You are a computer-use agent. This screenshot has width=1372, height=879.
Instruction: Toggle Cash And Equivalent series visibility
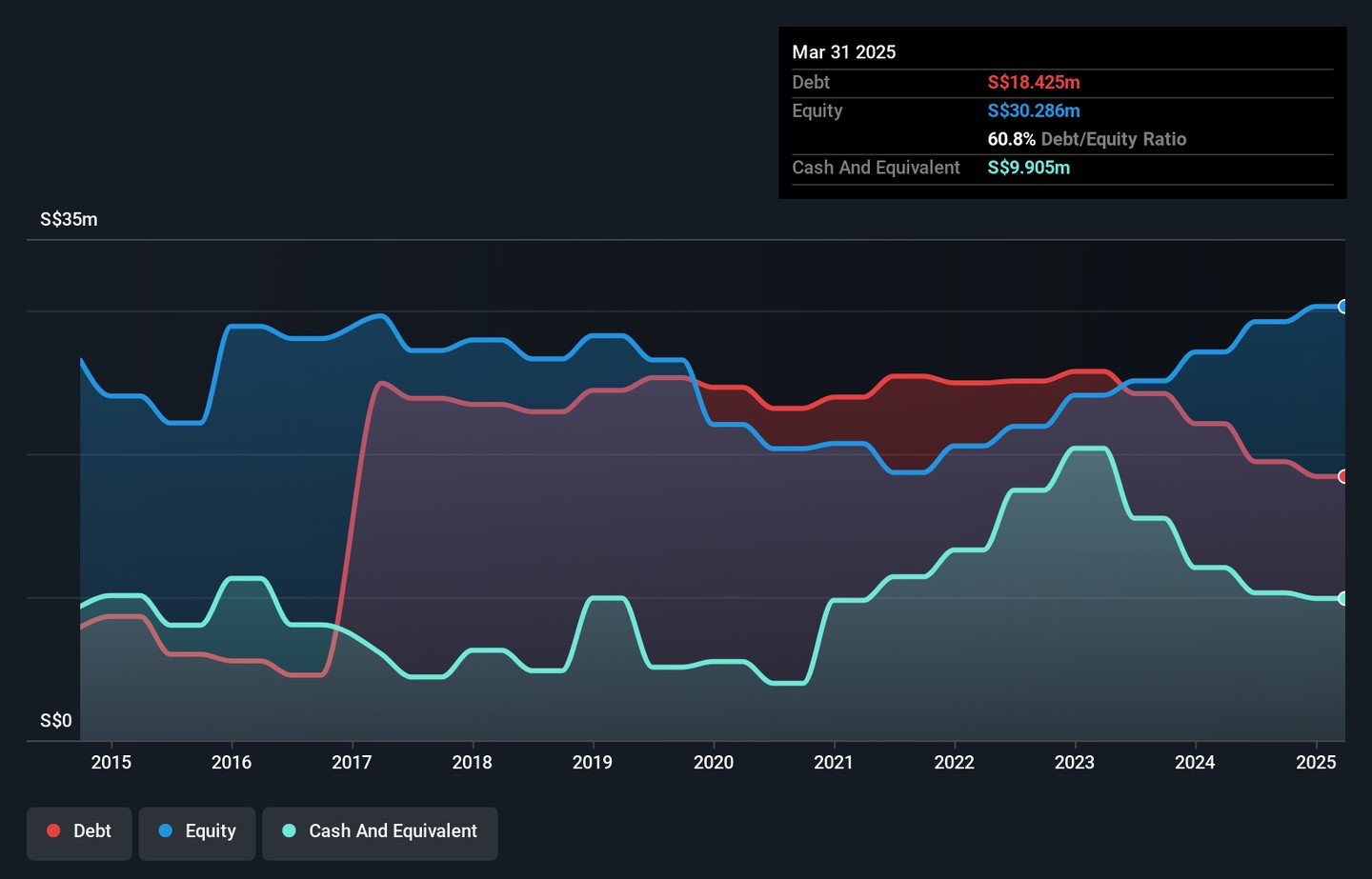click(380, 831)
